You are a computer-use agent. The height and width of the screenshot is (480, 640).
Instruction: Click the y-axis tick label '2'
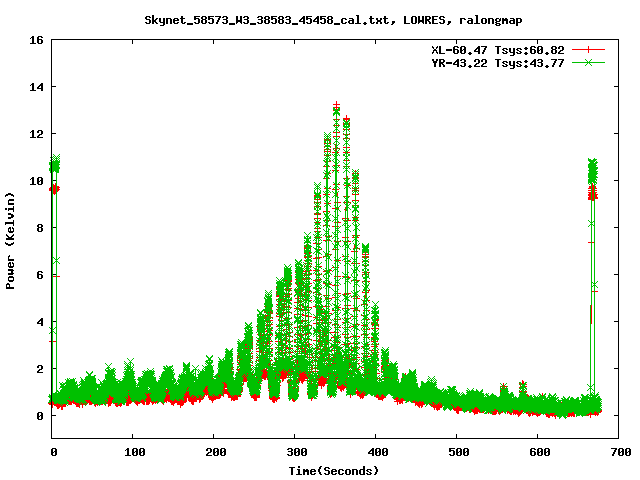(x=40, y=369)
